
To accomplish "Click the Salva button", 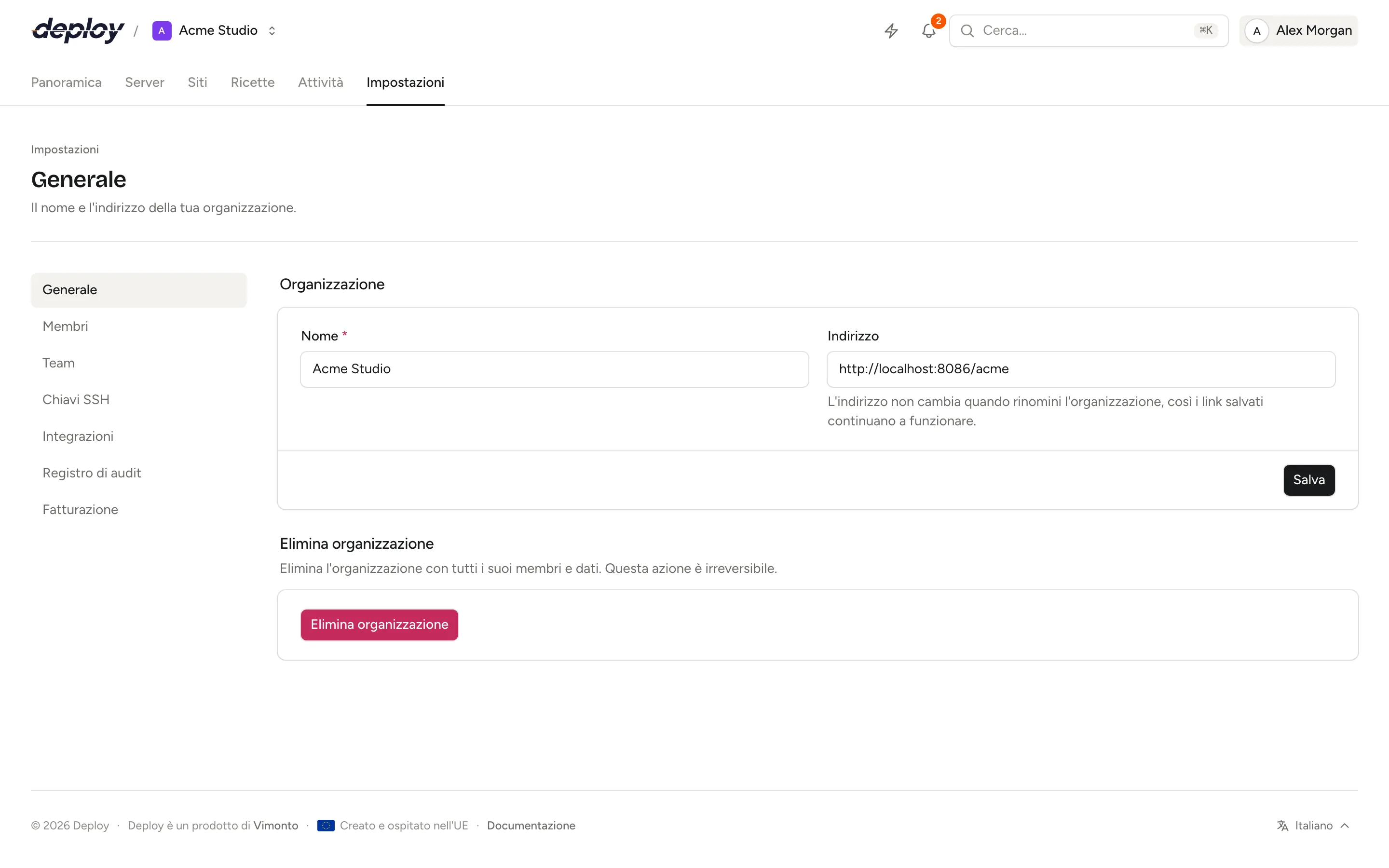I will pyautogui.click(x=1308, y=480).
